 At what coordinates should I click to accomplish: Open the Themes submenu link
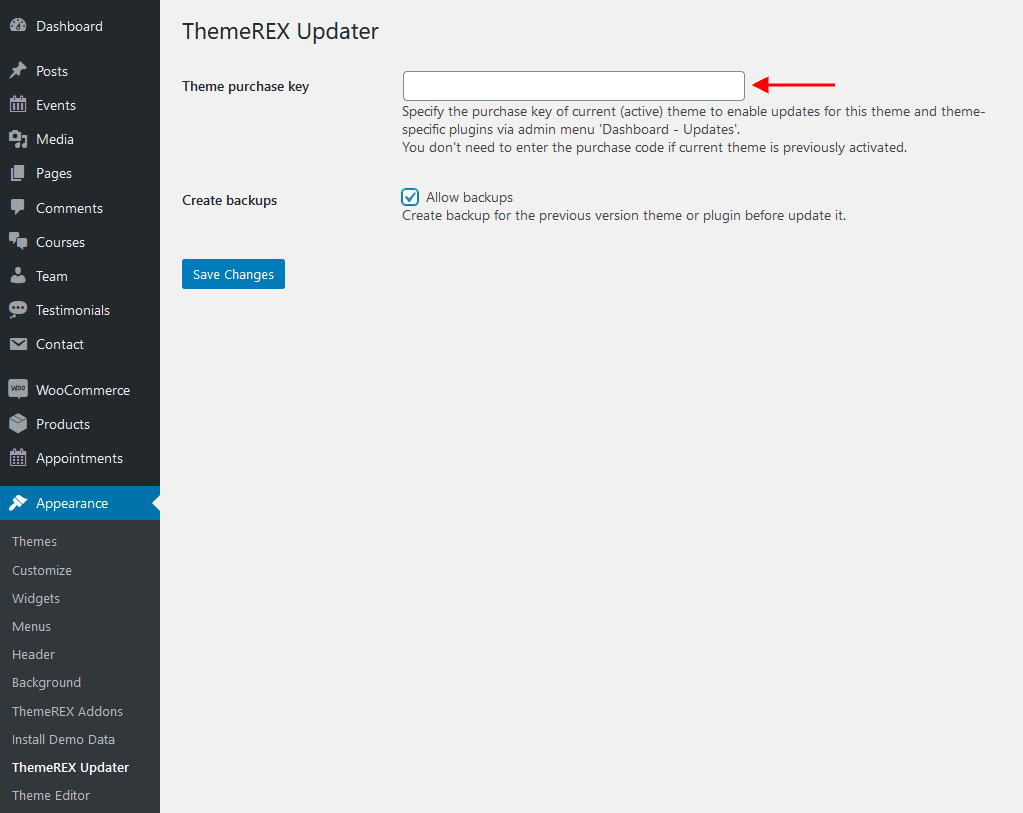click(x=34, y=542)
